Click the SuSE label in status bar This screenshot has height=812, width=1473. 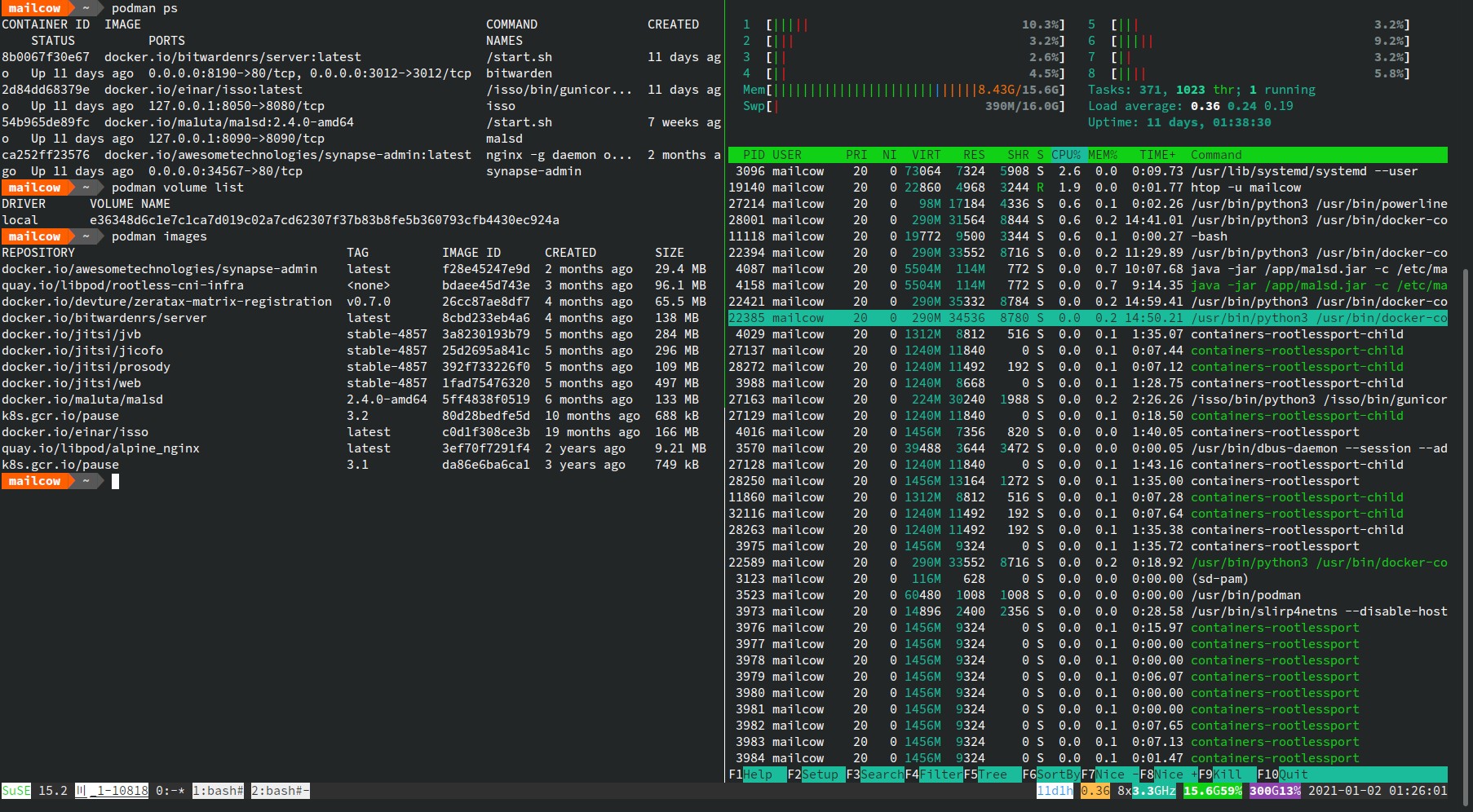point(15,791)
